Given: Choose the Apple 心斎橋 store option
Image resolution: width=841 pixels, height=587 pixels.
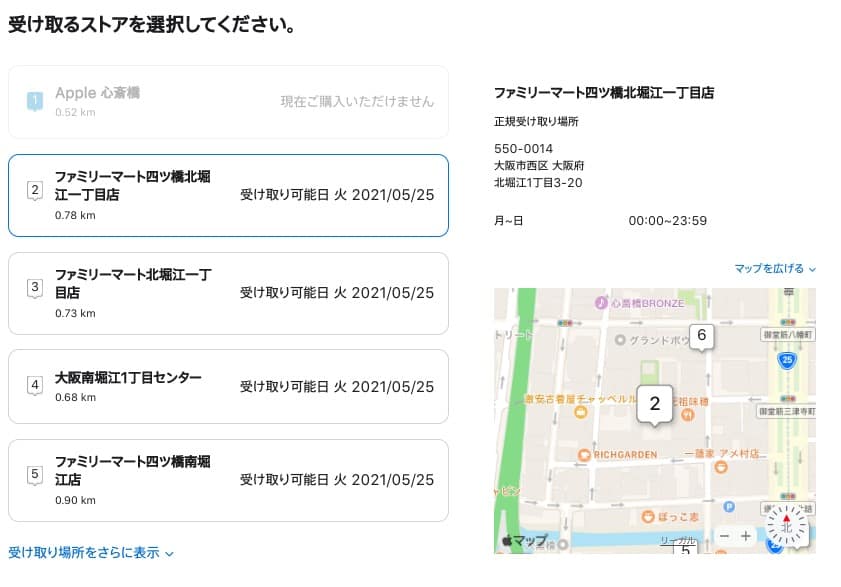Looking at the screenshot, I should (x=228, y=102).
